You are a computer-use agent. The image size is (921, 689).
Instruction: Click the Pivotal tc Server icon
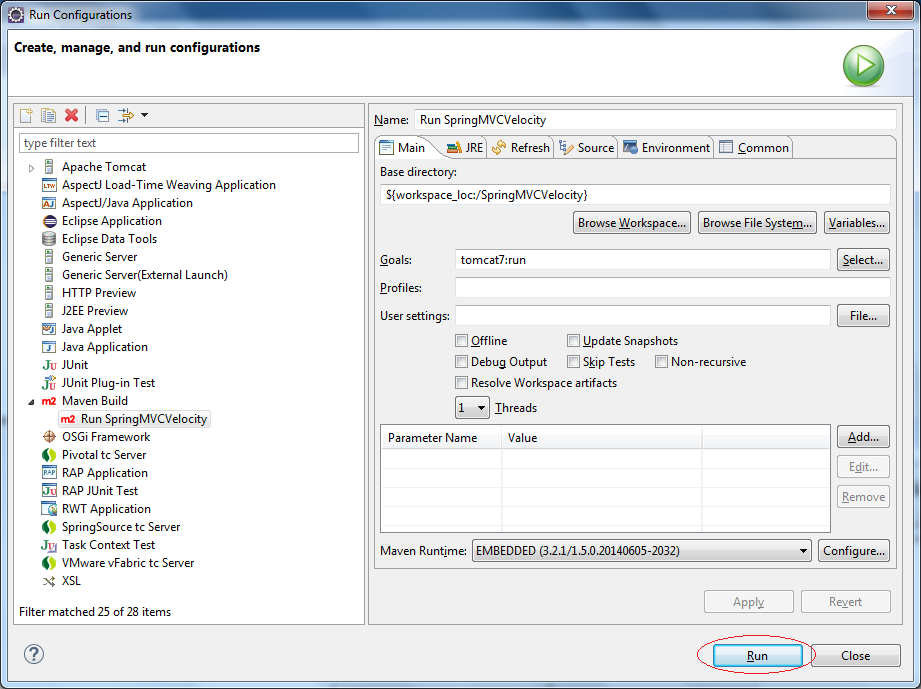(x=49, y=455)
